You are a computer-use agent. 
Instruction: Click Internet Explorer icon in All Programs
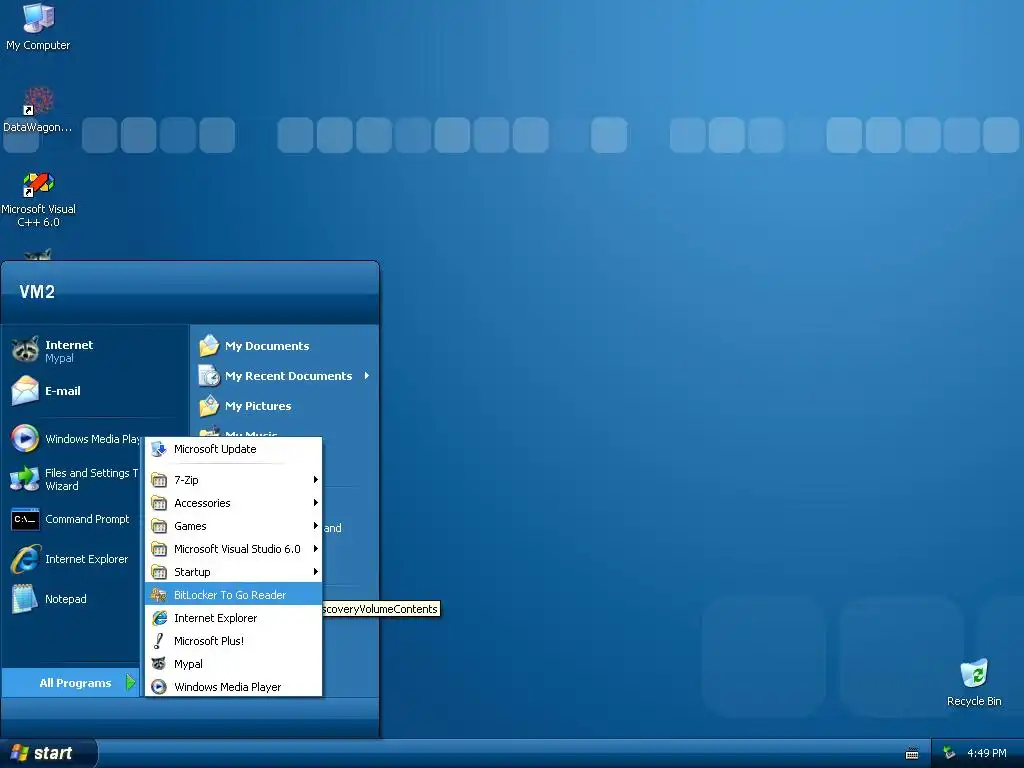tap(159, 618)
